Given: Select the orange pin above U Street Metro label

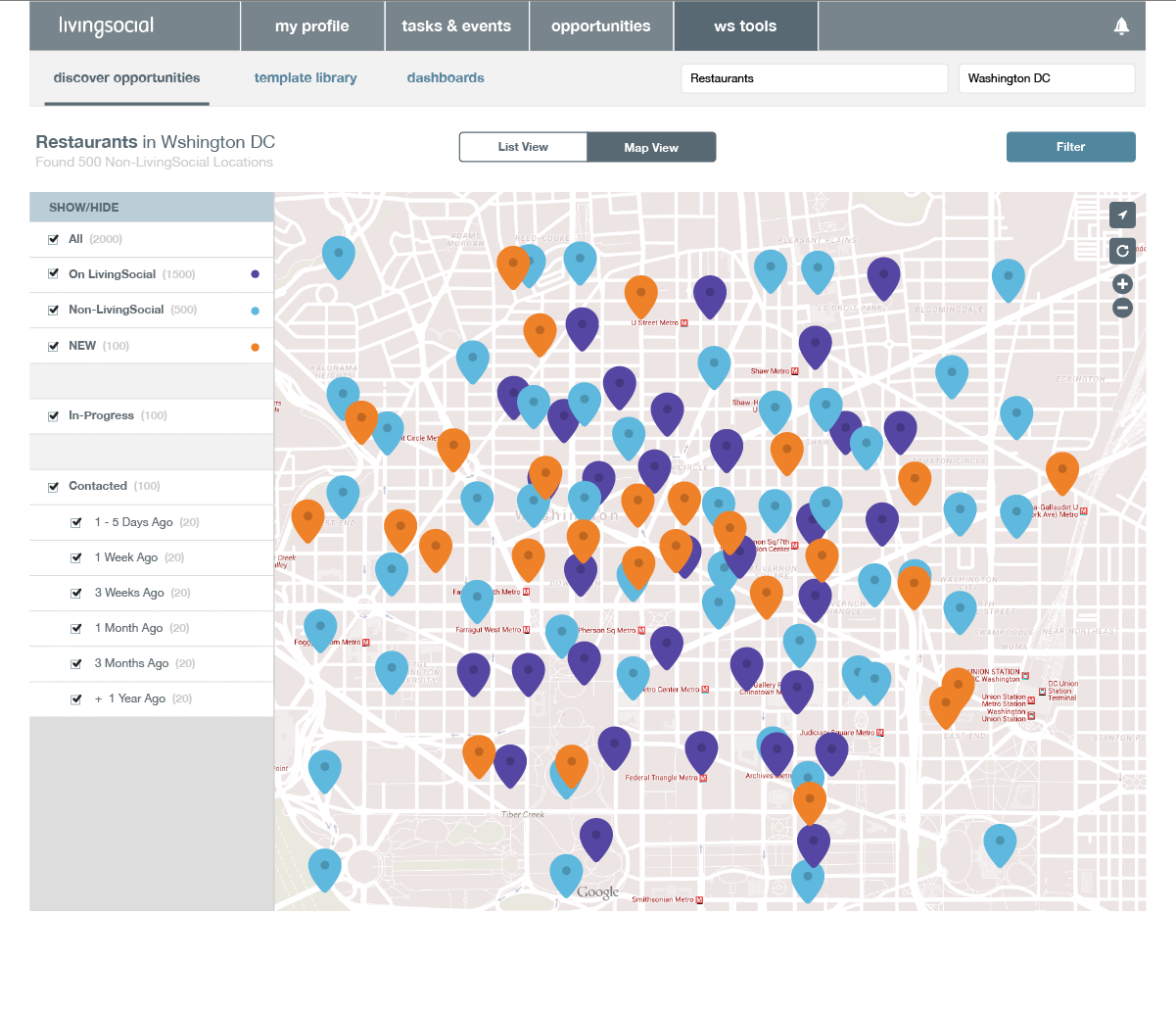Looking at the screenshot, I should pyautogui.click(x=641, y=295).
